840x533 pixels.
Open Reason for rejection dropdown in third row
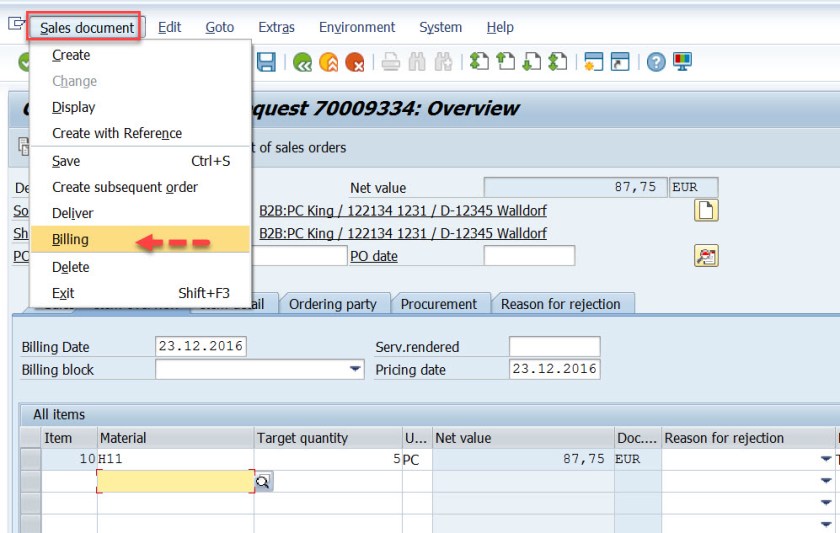(826, 502)
